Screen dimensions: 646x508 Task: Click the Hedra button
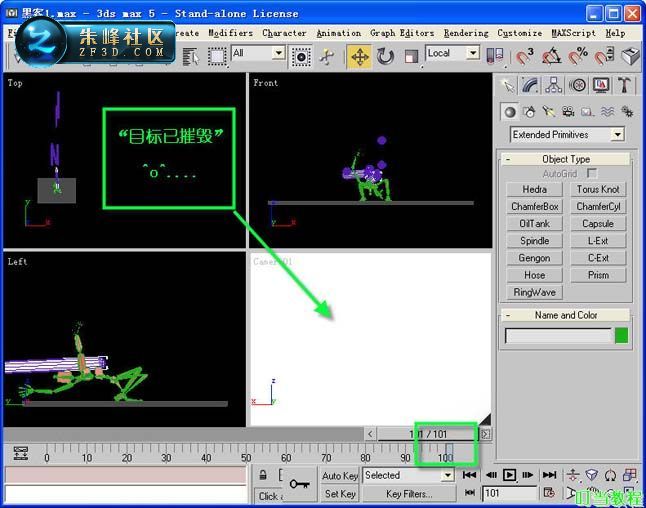click(534, 190)
